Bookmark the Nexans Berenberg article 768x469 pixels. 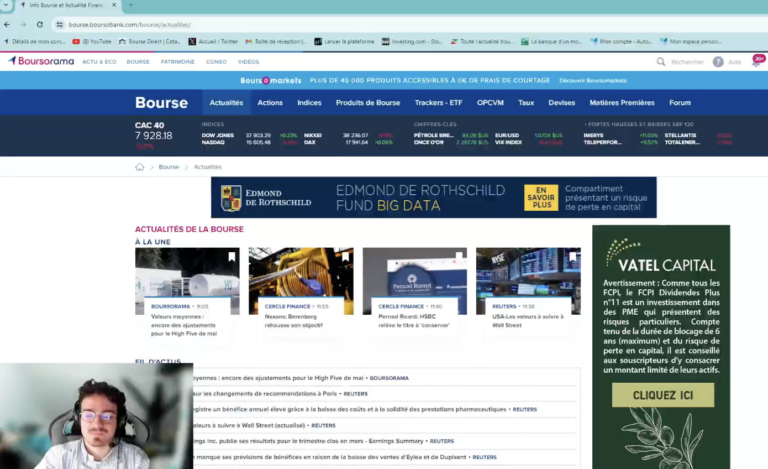(345, 257)
